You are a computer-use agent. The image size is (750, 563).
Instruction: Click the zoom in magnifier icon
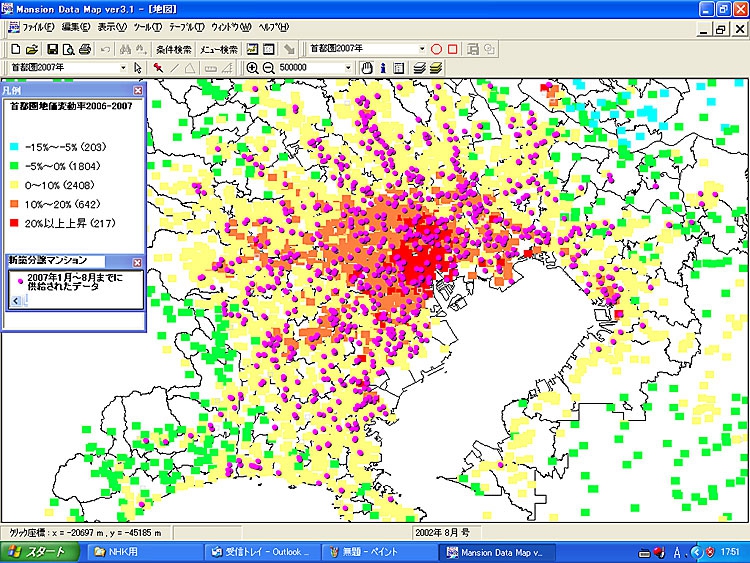[253, 68]
